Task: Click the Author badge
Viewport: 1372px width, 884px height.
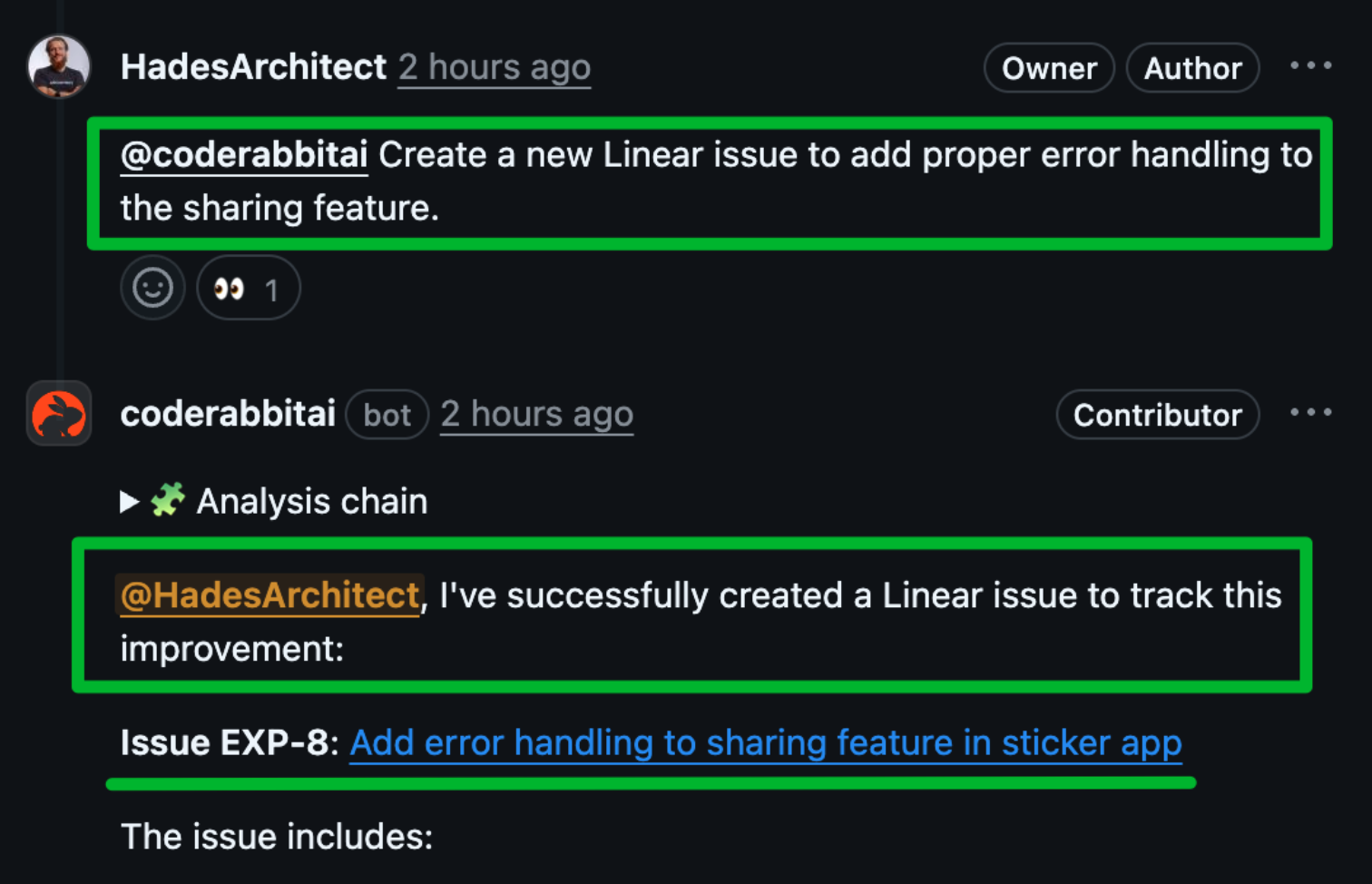Action: point(1192,67)
